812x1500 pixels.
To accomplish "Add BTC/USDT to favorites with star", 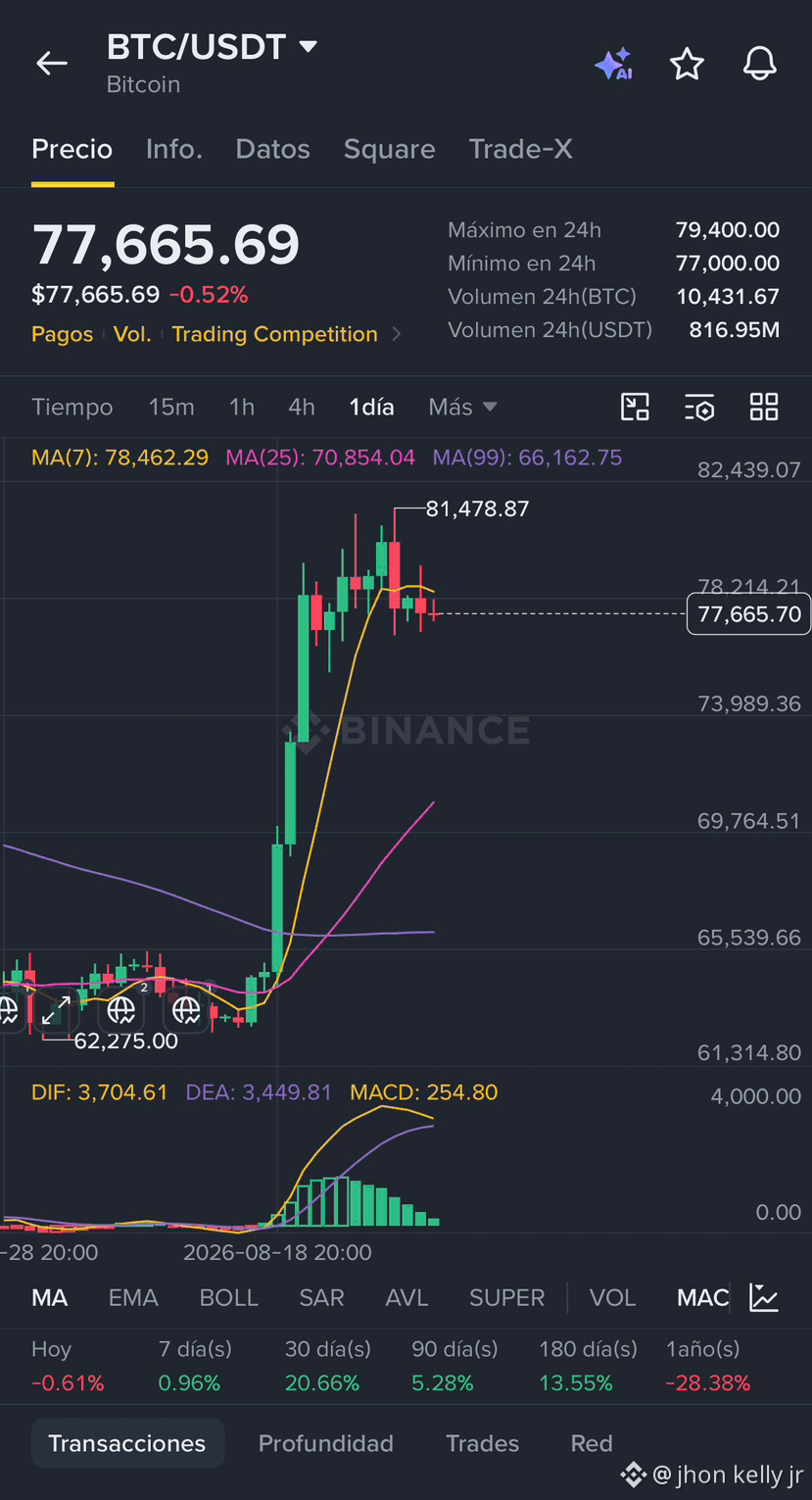I will tap(687, 65).
